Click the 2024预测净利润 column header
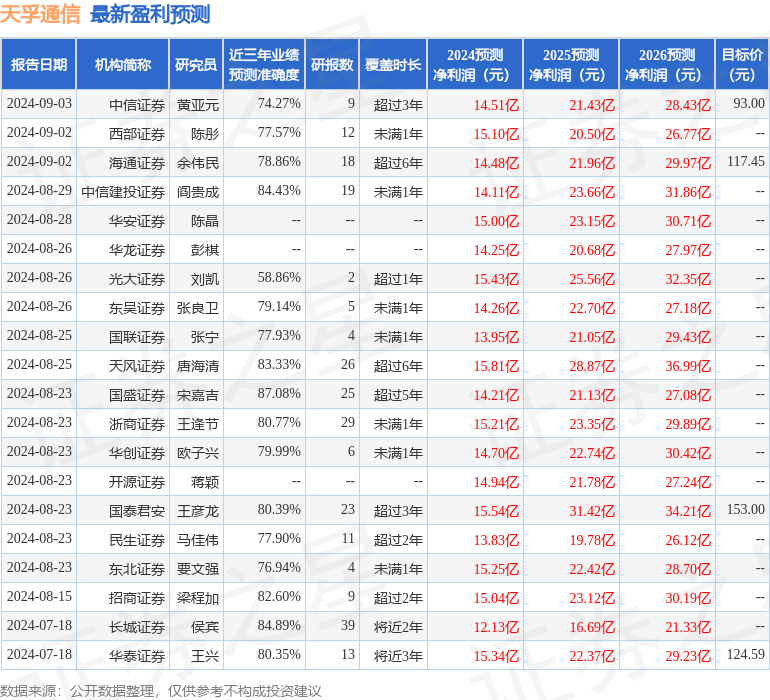The height and width of the screenshot is (700, 770). click(x=475, y=64)
